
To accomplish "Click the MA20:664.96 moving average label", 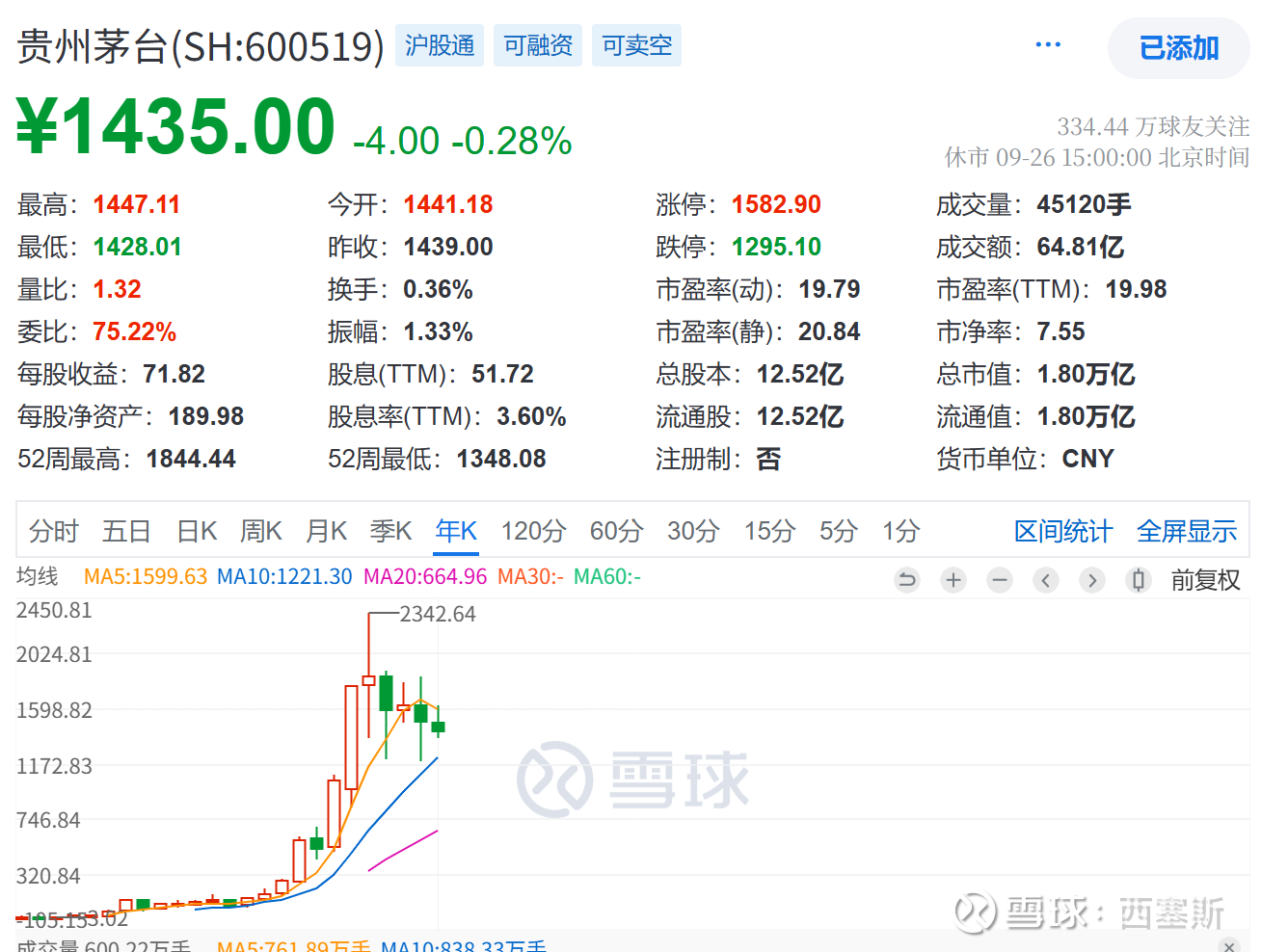I will click(425, 576).
